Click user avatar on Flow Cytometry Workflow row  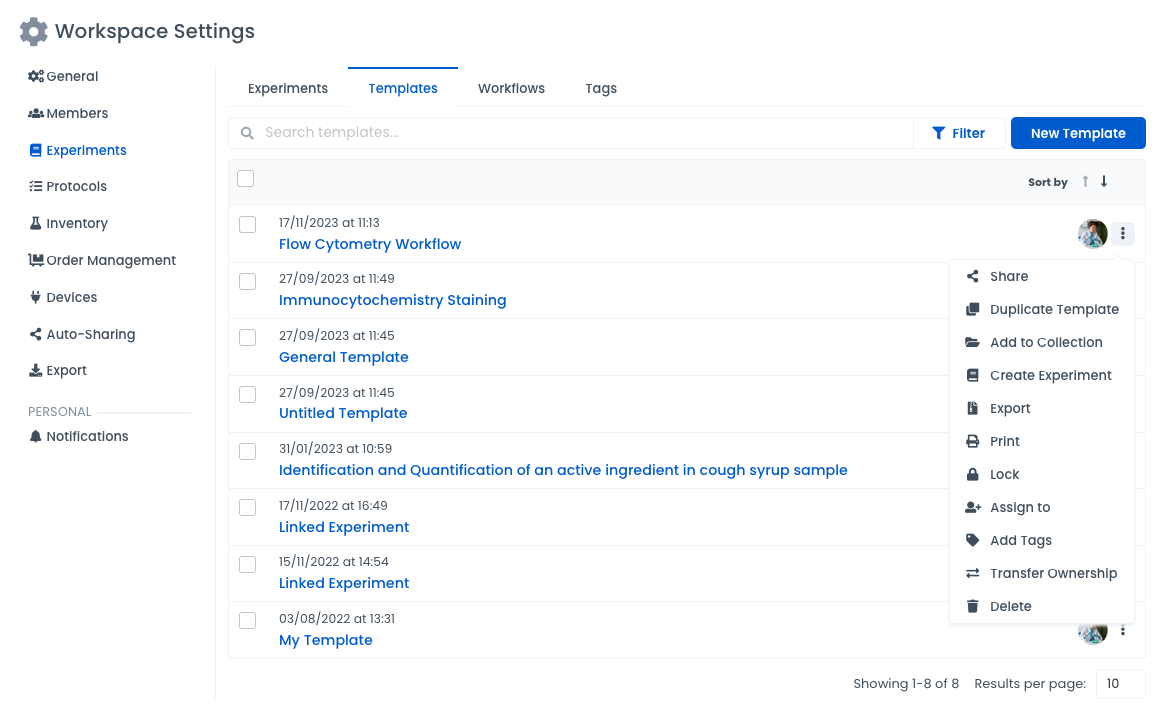click(x=1092, y=234)
